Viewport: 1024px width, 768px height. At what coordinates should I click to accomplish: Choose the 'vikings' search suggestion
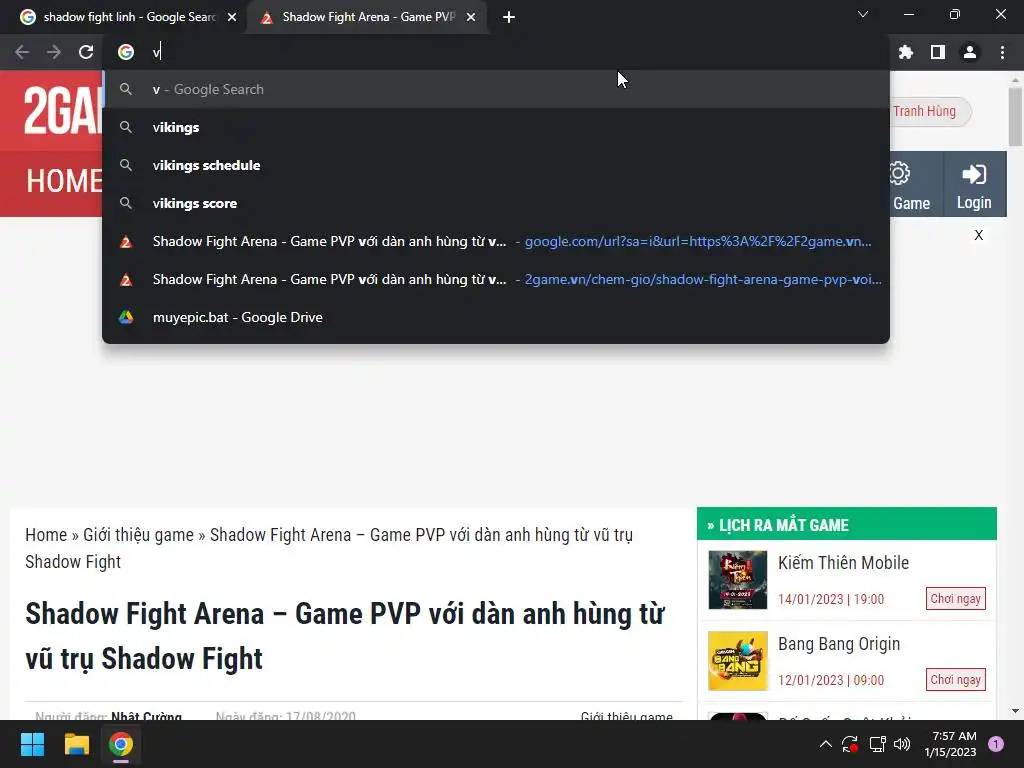coord(496,127)
